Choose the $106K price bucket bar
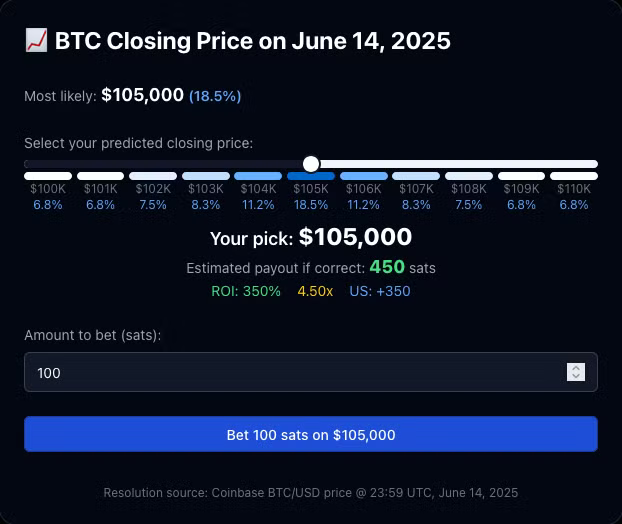Screen dimensions: 622x524 point(364,176)
